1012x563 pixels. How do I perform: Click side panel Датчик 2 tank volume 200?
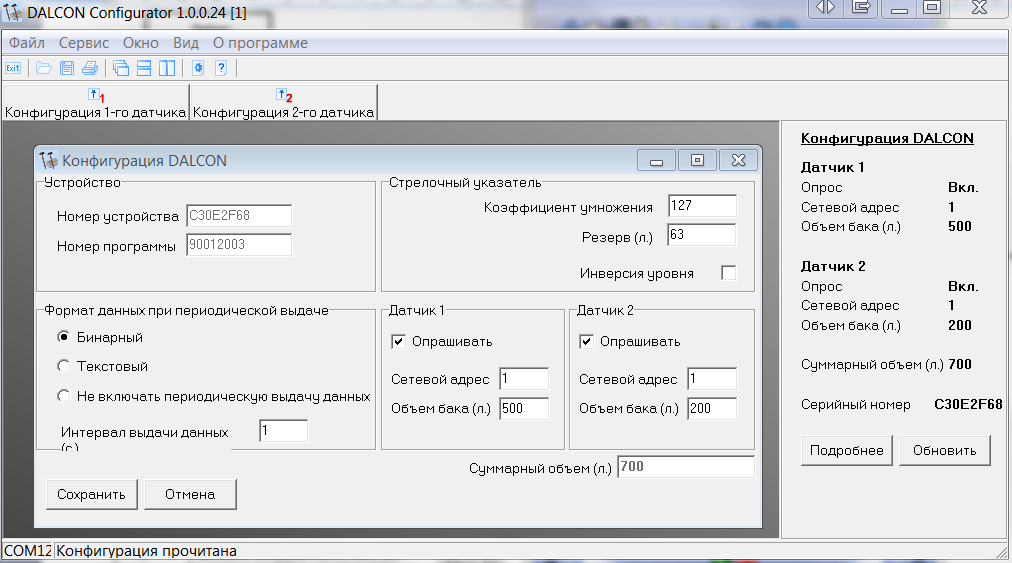pyautogui.click(x=960, y=325)
